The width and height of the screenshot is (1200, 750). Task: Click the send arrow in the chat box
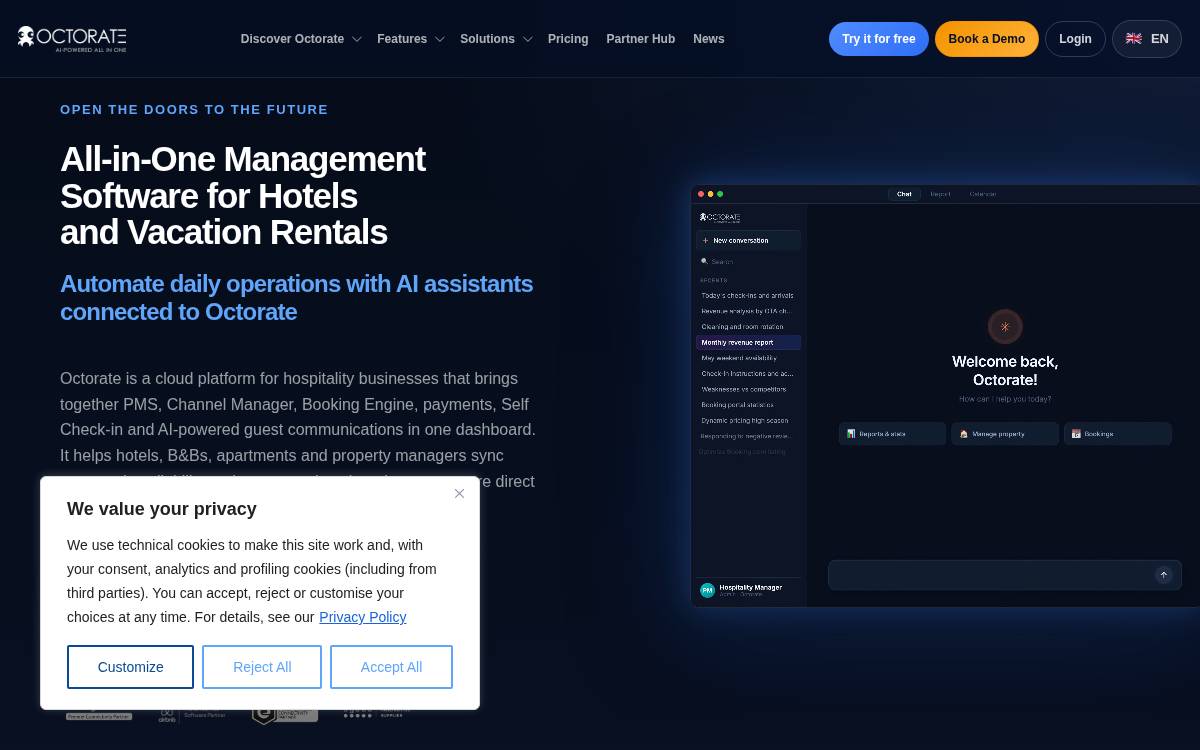point(1163,575)
